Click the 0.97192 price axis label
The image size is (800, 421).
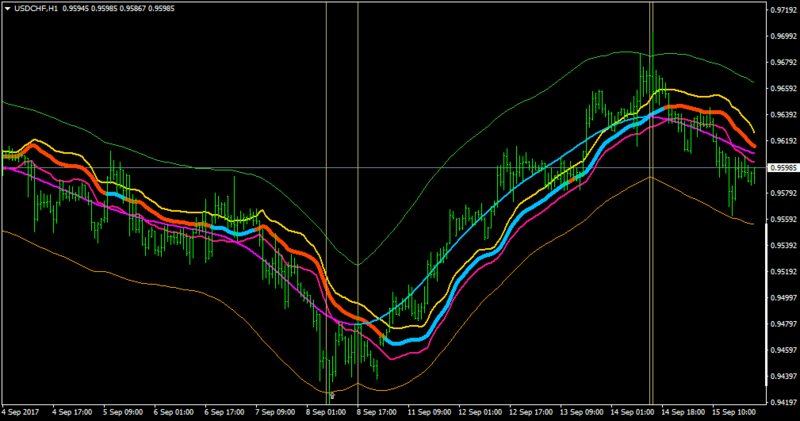[784, 10]
